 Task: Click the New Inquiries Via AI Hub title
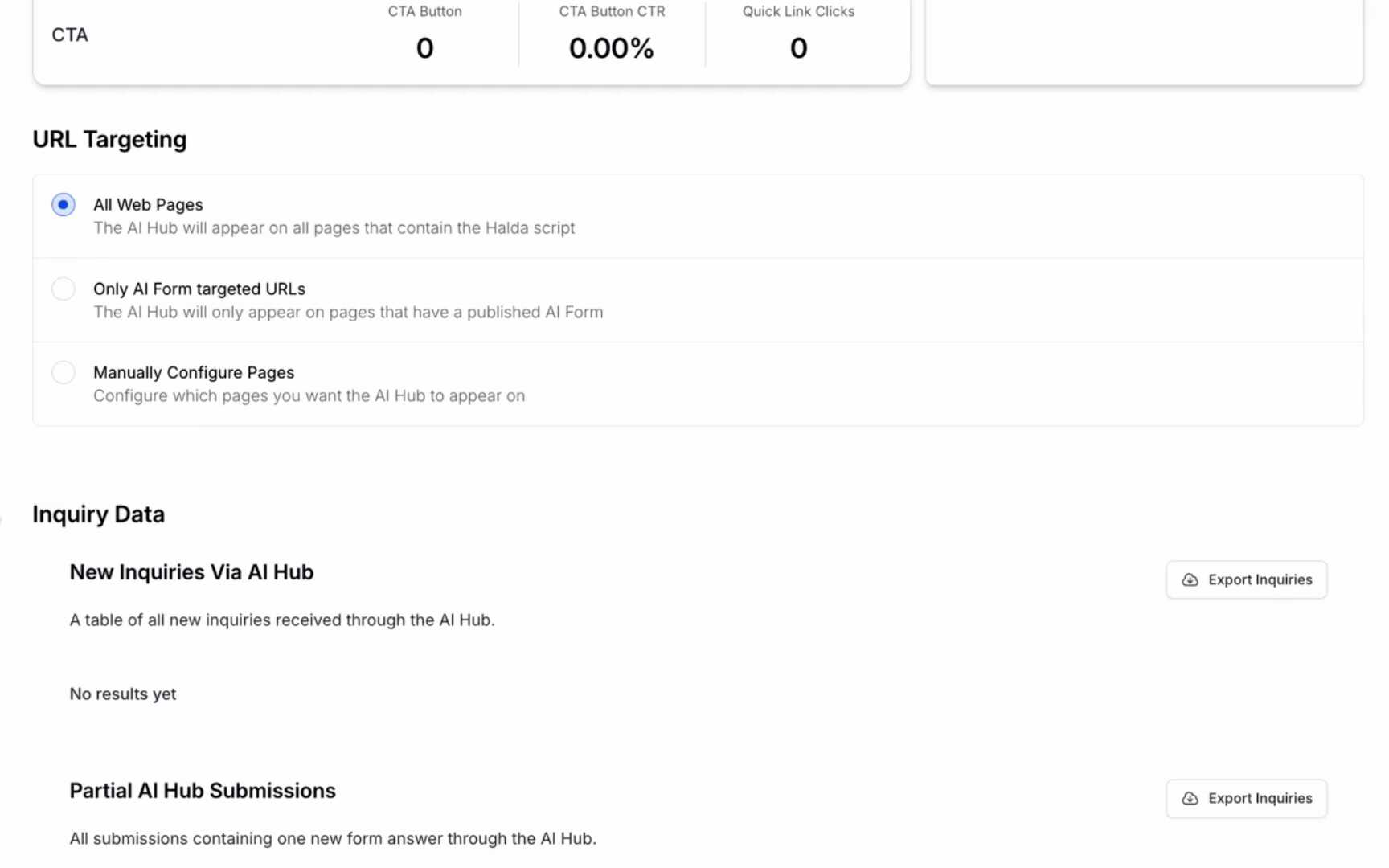point(191,572)
